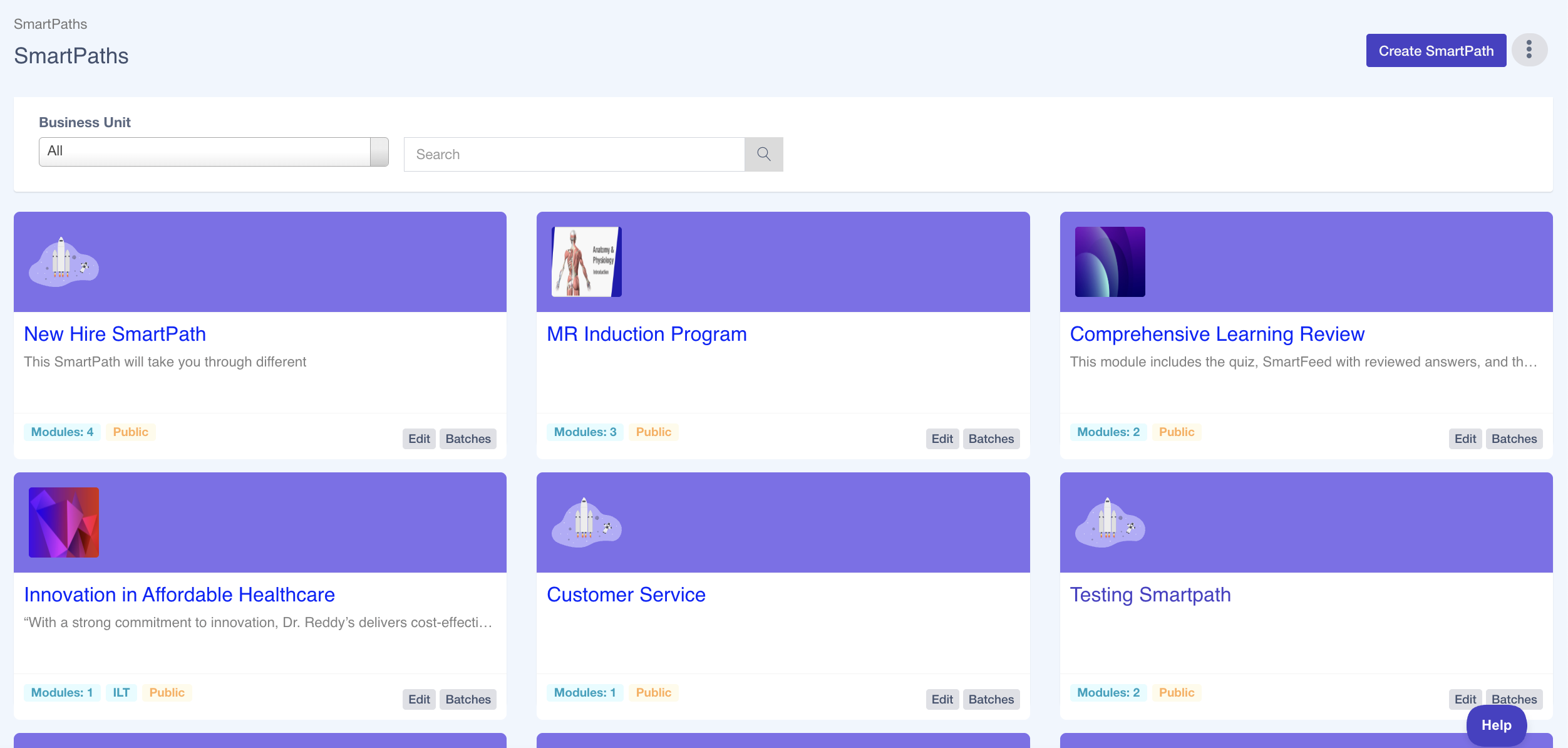The image size is (1568, 748).
Task: Open the Innovation in Affordable Healthcare link
Action: pos(179,595)
